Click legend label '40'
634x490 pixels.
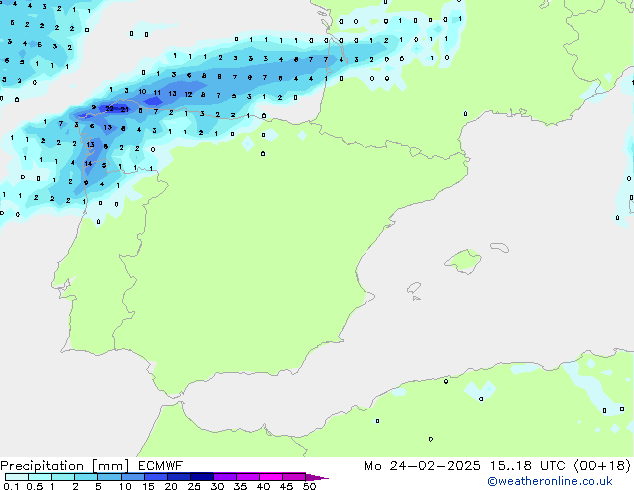263,486
